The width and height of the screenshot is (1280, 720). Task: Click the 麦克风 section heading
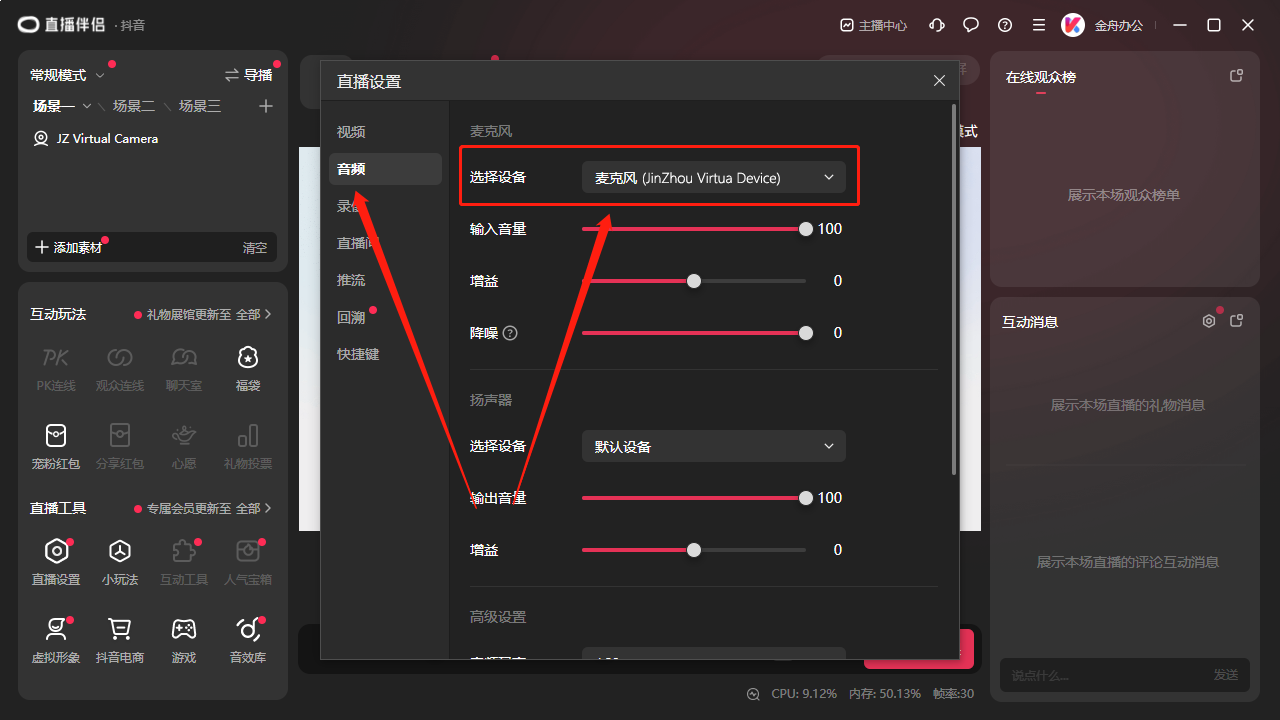[x=491, y=131]
